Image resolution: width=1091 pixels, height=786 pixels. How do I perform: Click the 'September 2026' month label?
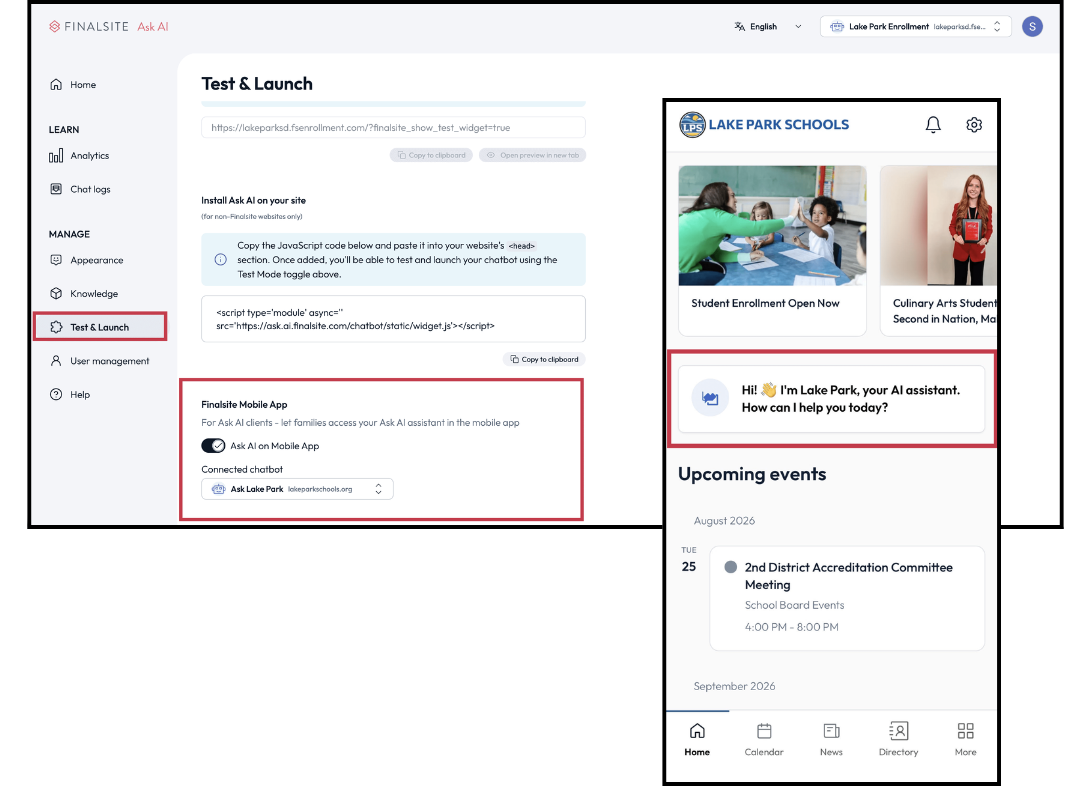pyautogui.click(x=734, y=687)
